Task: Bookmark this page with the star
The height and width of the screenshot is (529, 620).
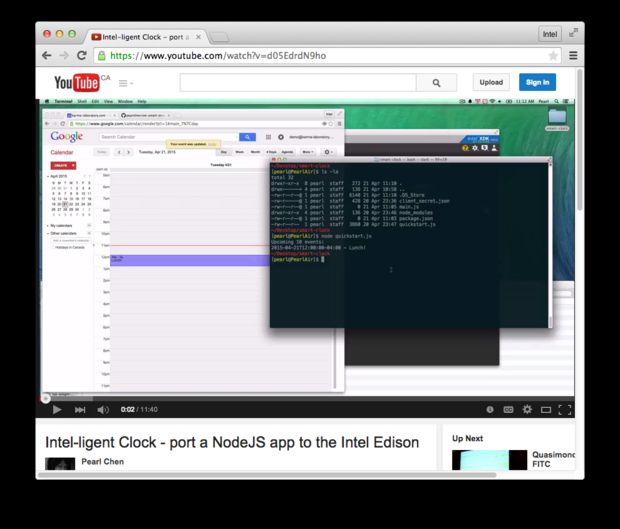Action: pos(553,56)
